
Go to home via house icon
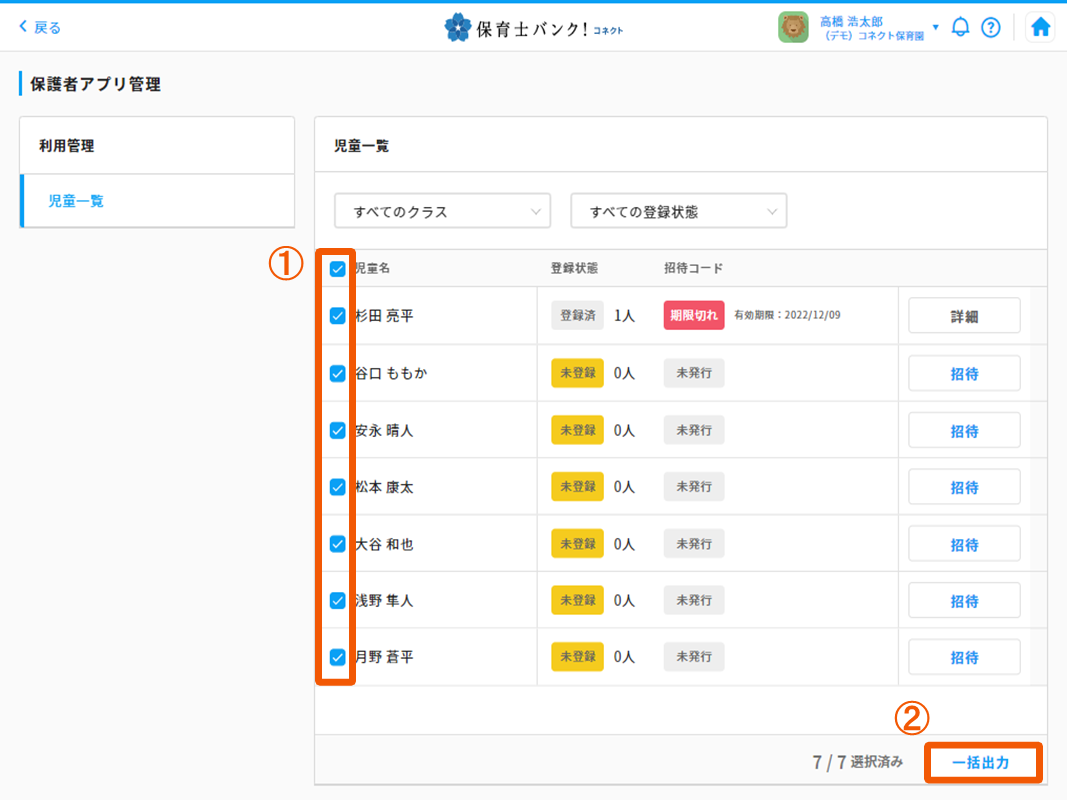tap(1040, 27)
